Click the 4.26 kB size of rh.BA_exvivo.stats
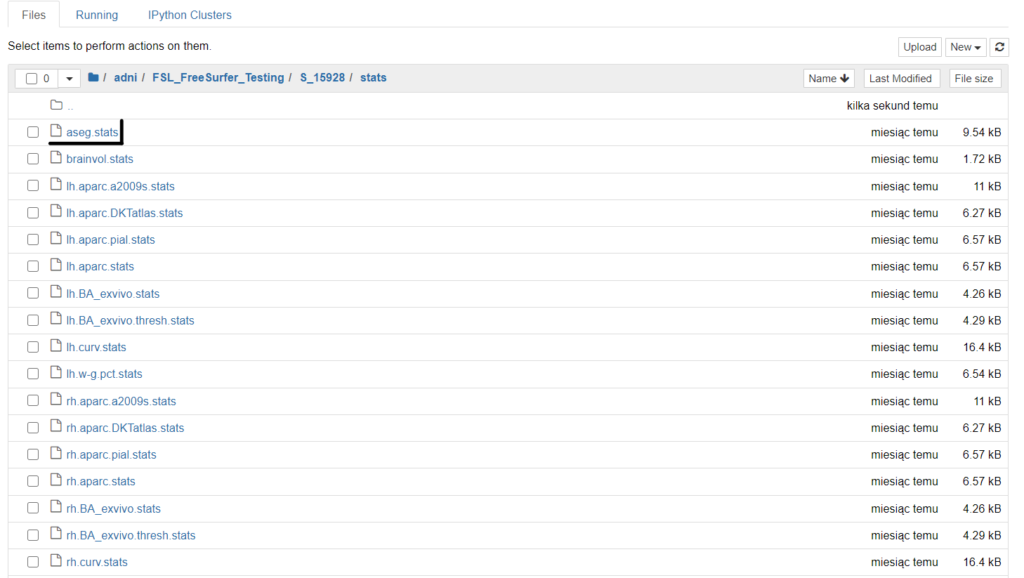Viewport: 1024px width, 578px height. (x=982, y=509)
